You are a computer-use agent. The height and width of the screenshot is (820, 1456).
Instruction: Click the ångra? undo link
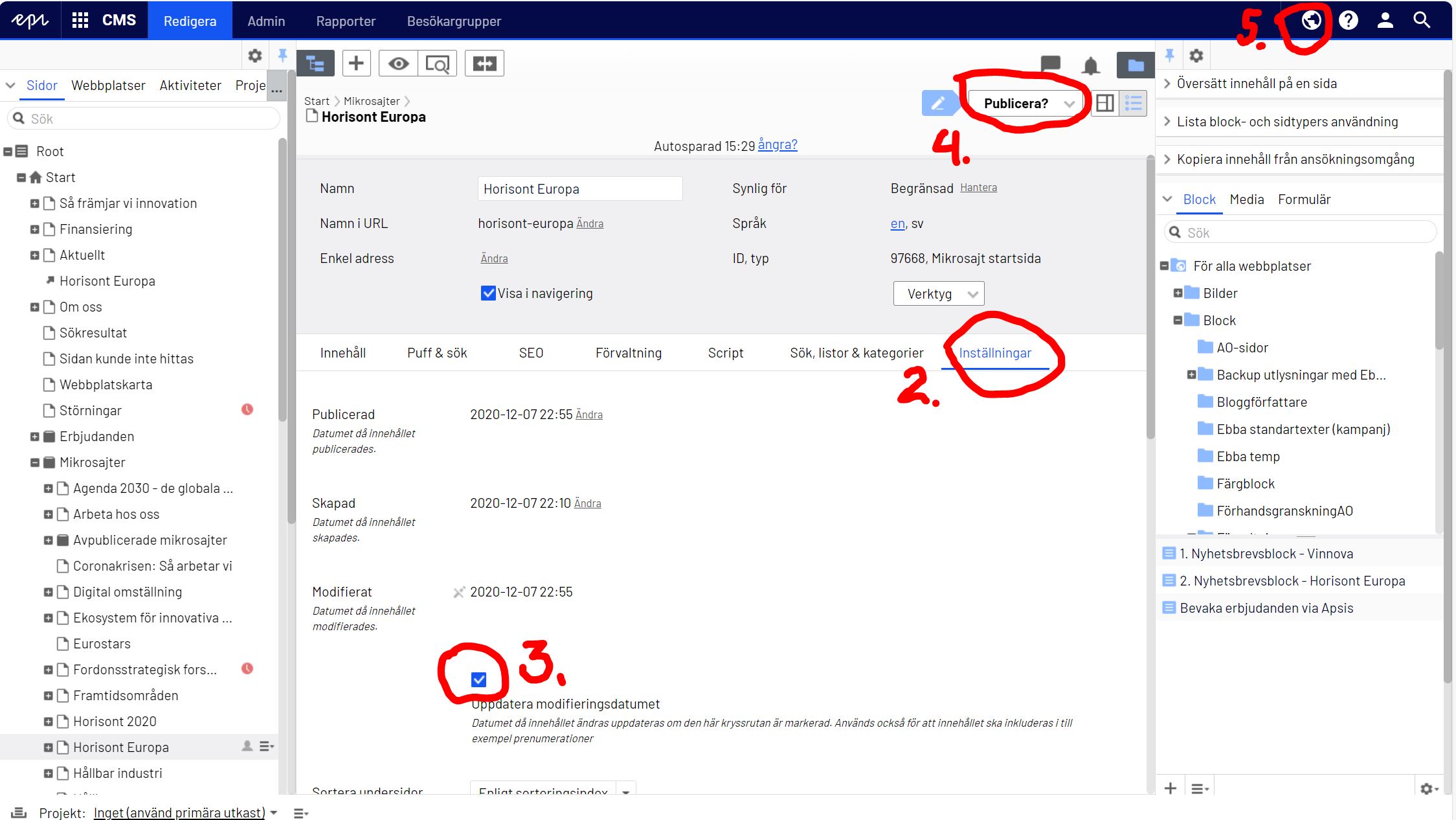(x=778, y=144)
